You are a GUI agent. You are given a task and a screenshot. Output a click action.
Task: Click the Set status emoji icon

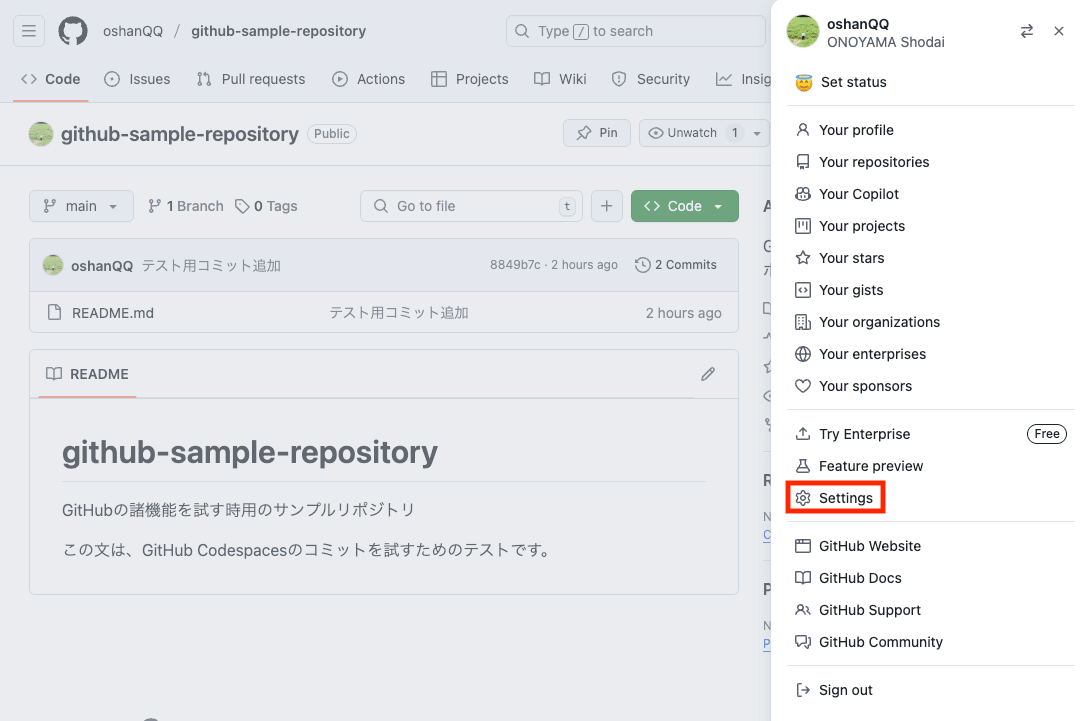coord(804,83)
